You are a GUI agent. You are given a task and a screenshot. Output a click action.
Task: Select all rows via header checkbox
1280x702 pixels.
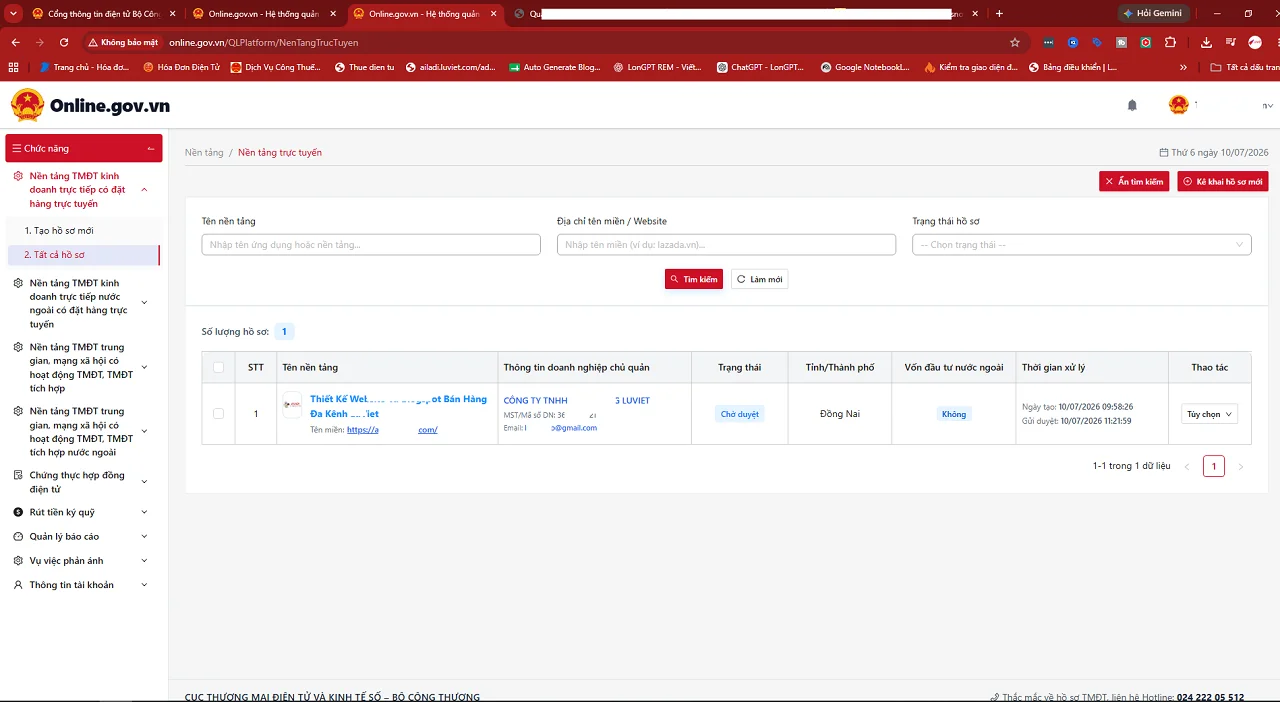pos(219,367)
